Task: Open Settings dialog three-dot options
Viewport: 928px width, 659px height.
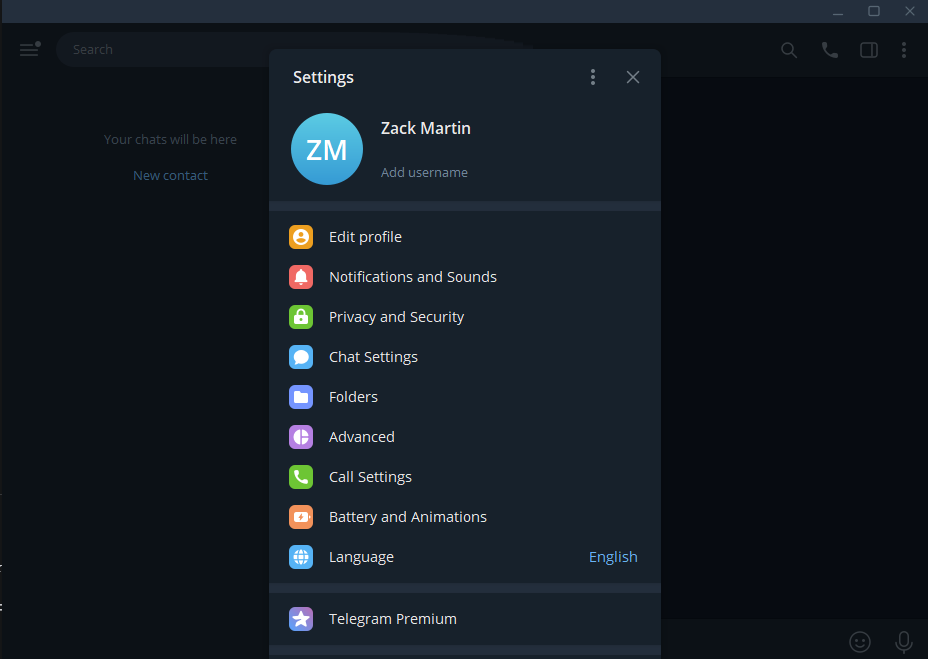Action: click(x=592, y=77)
